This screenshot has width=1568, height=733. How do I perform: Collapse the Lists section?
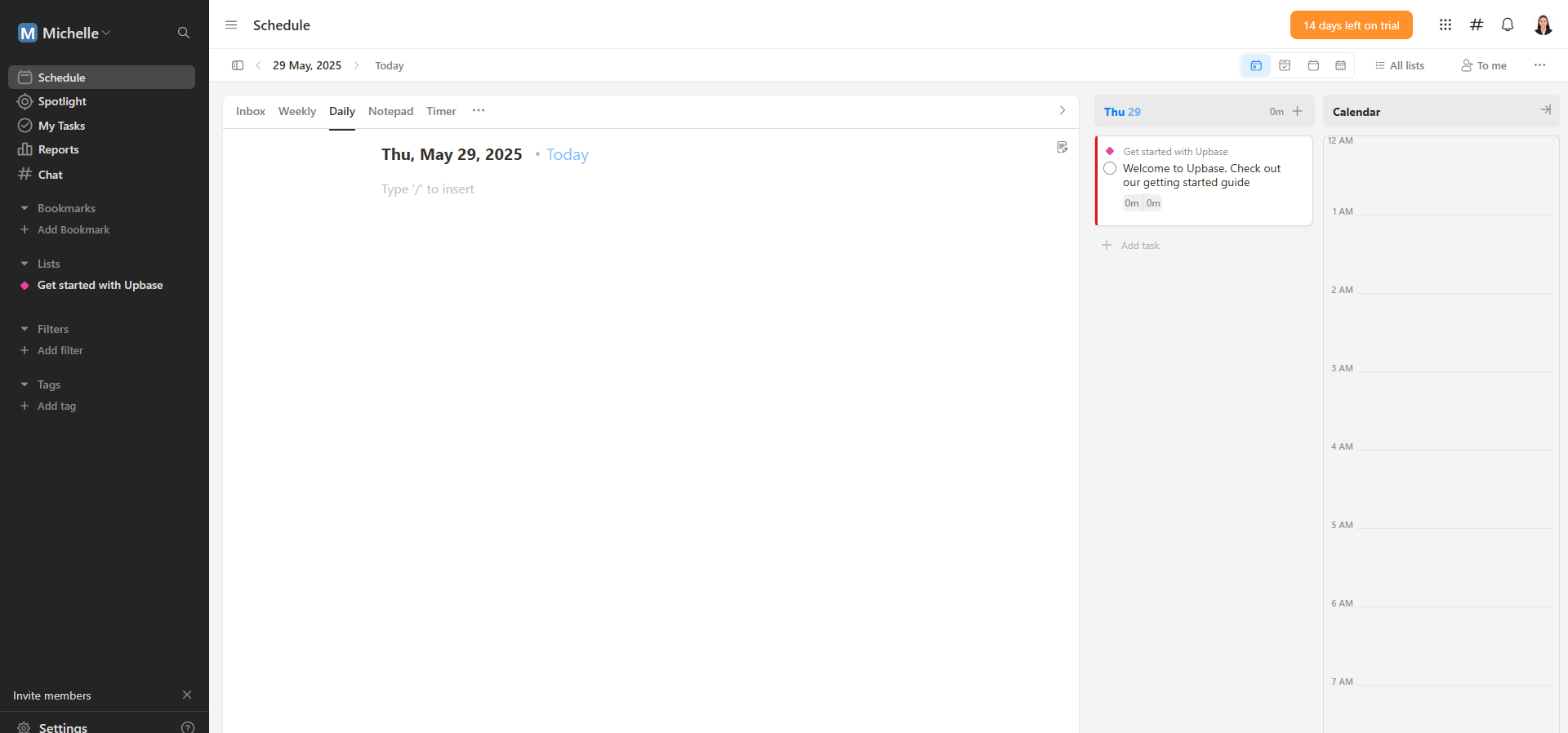tap(24, 264)
